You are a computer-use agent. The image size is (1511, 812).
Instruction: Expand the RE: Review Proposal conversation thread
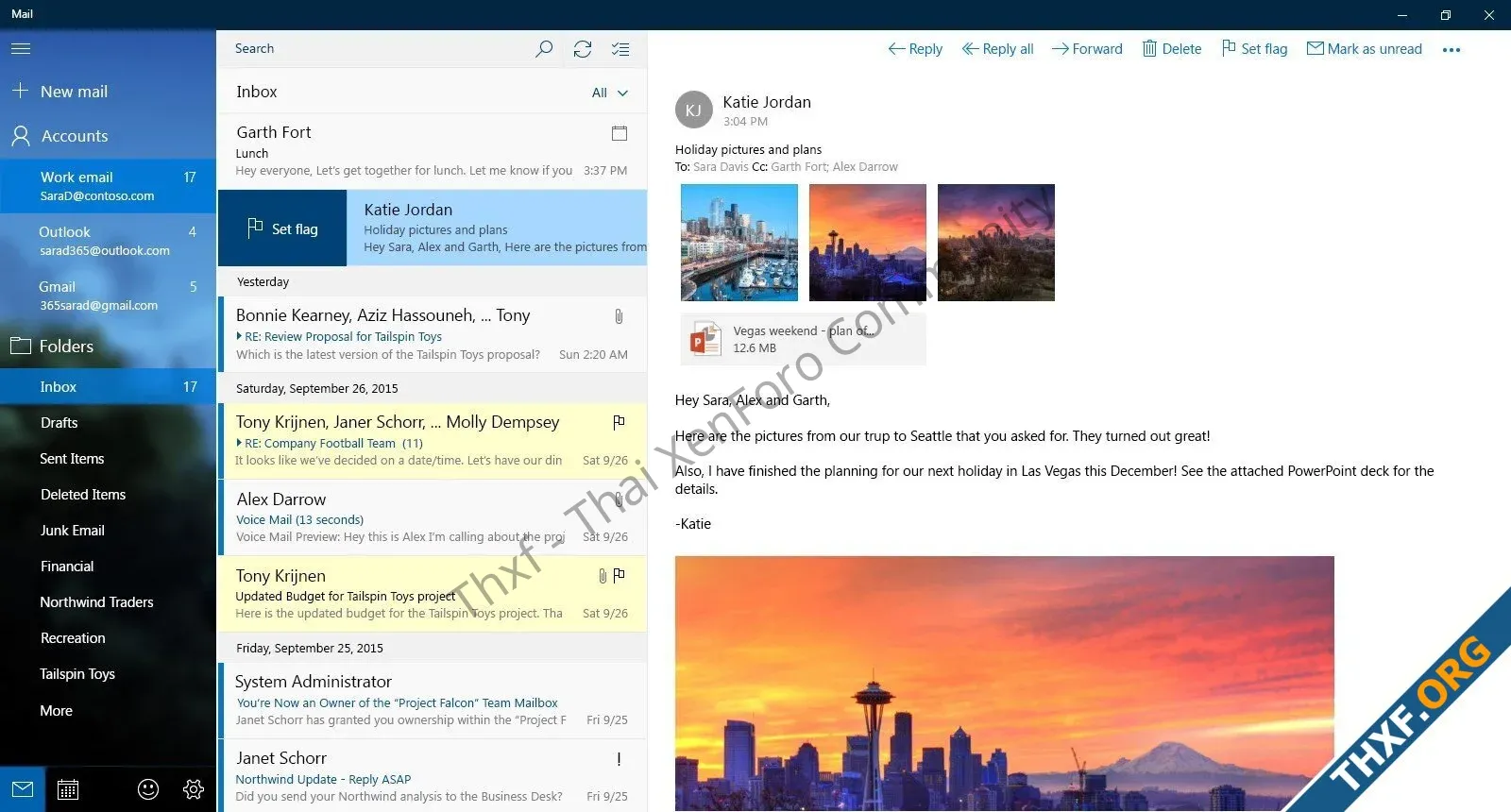point(239,336)
